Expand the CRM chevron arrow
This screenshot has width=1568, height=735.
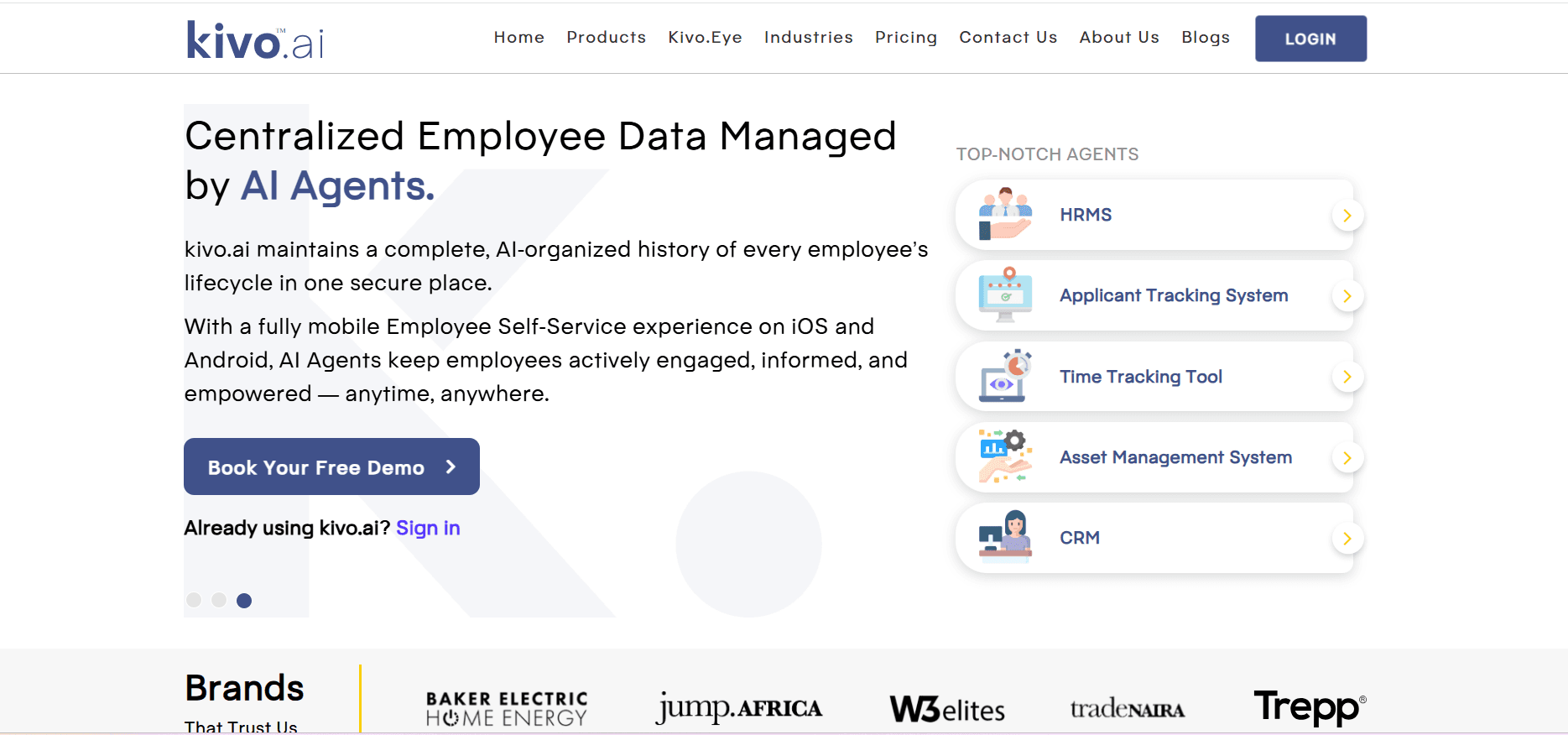[1347, 539]
